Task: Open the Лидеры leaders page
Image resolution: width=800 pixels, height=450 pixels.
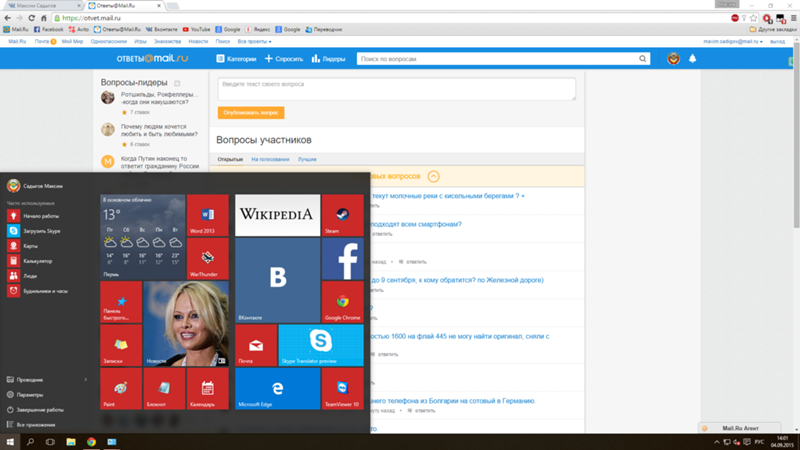Action: click(329, 59)
